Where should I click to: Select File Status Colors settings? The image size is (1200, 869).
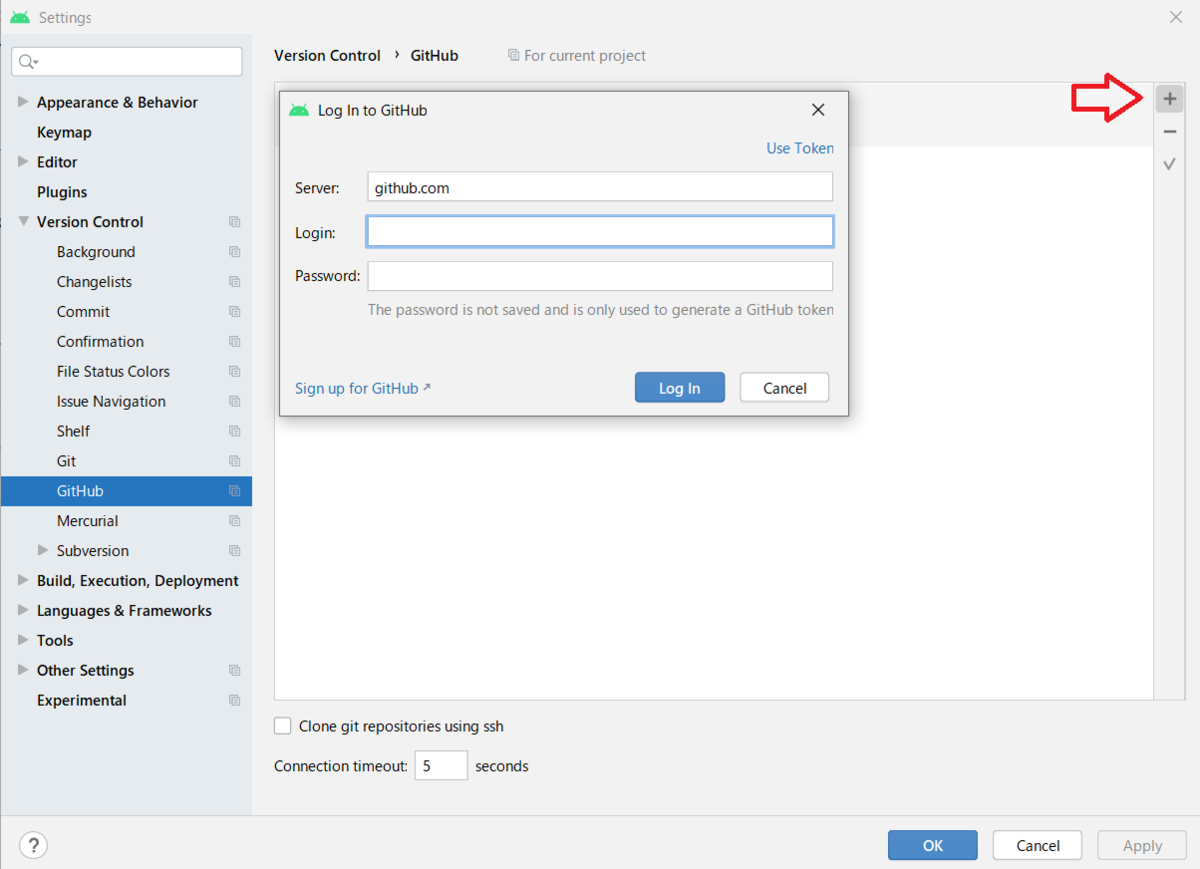pos(113,371)
